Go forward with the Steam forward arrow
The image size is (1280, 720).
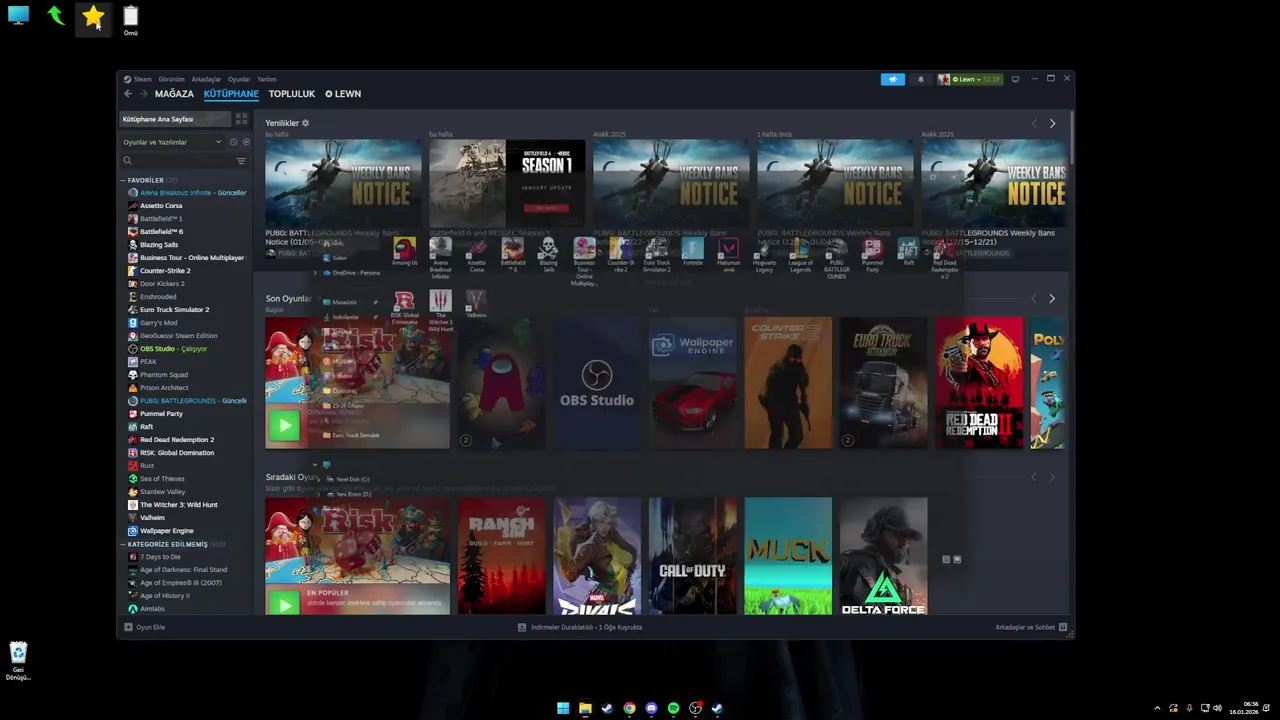point(144,94)
